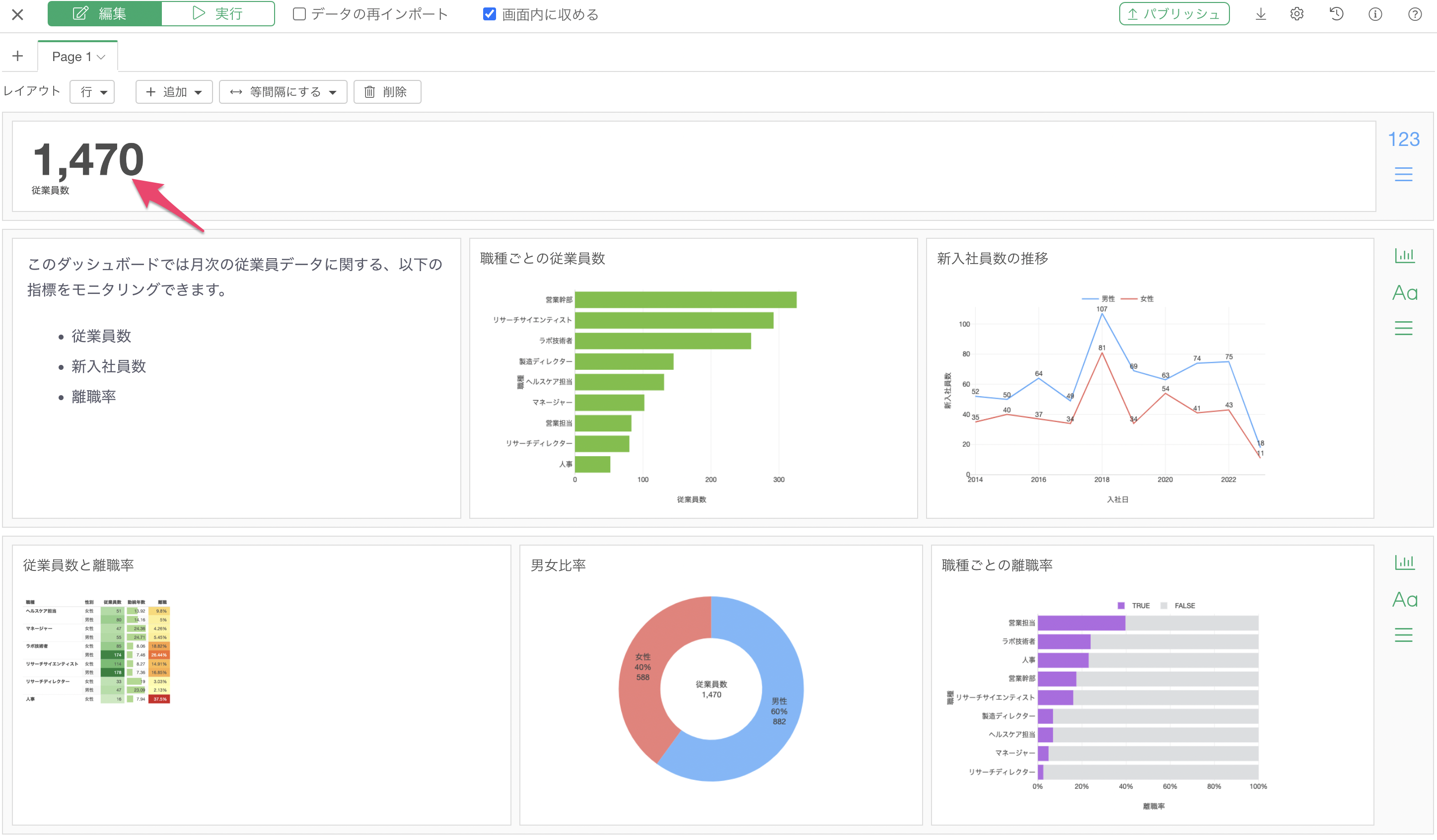Enable データの再インポート checkbox
This screenshot has width=1437, height=840.
tap(299, 14)
